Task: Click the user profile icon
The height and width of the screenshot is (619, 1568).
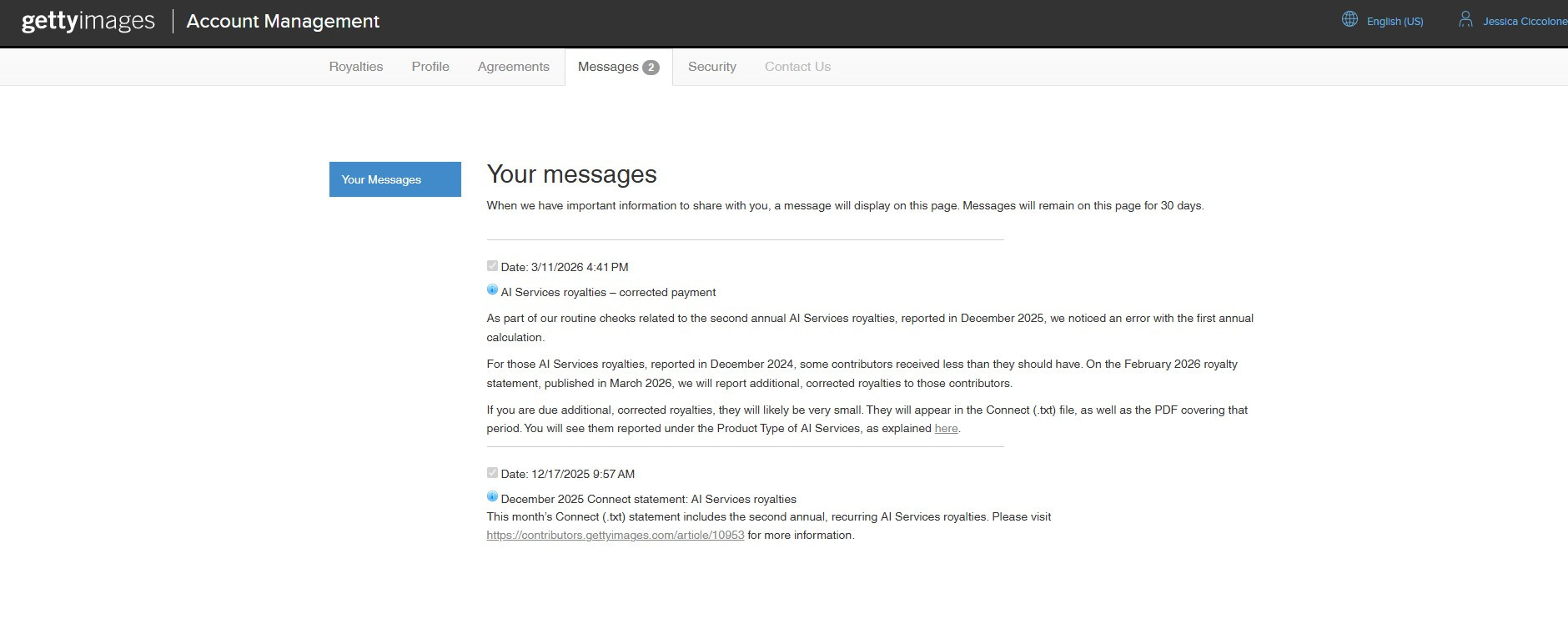Action: [1465, 19]
